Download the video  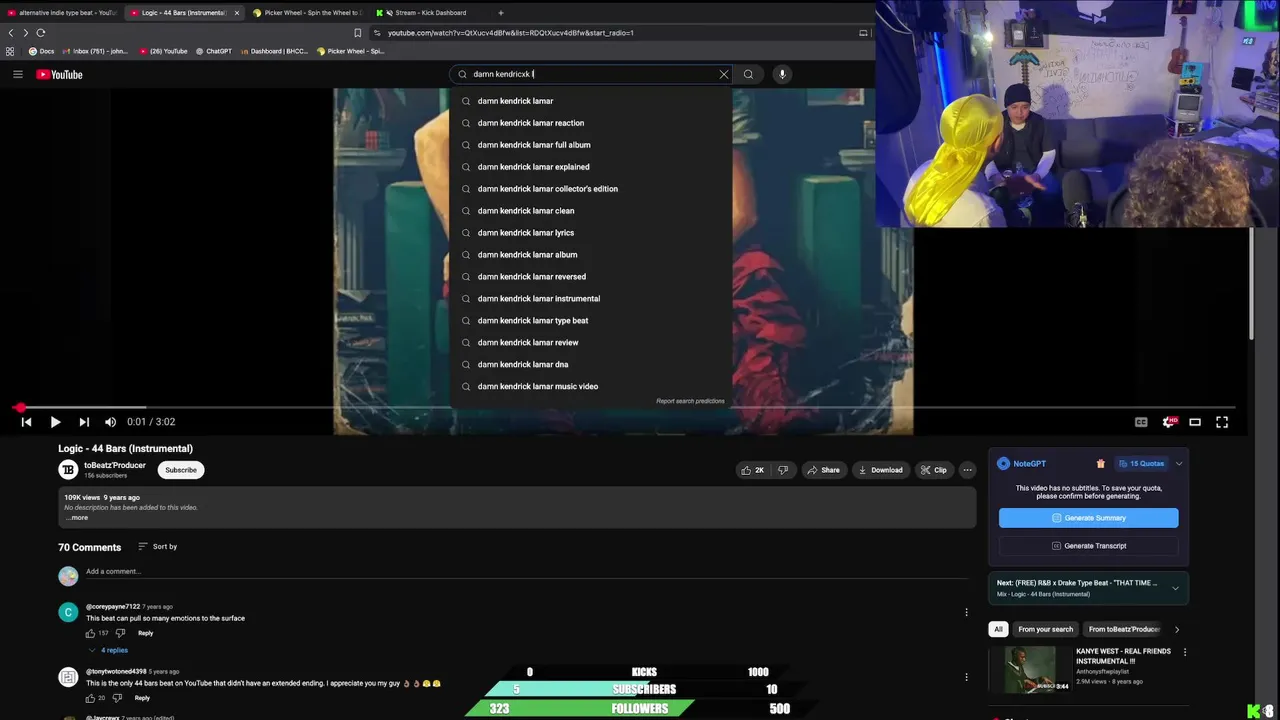pyautogui.click(x=880, y=470)
